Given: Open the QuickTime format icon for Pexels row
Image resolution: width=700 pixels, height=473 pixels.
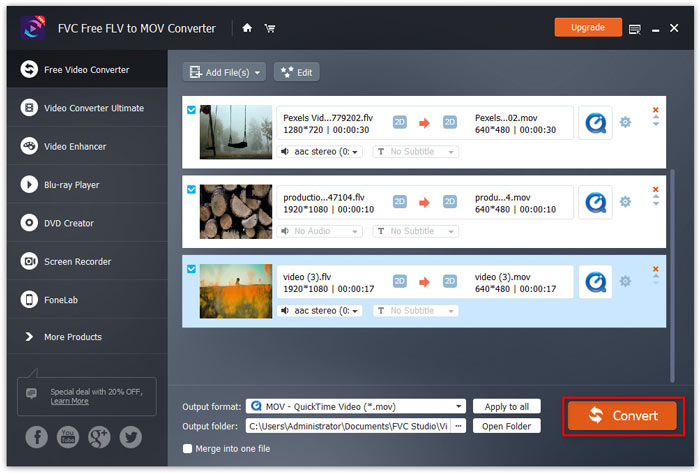Looking at the screenshot, I should coord(595,123).
